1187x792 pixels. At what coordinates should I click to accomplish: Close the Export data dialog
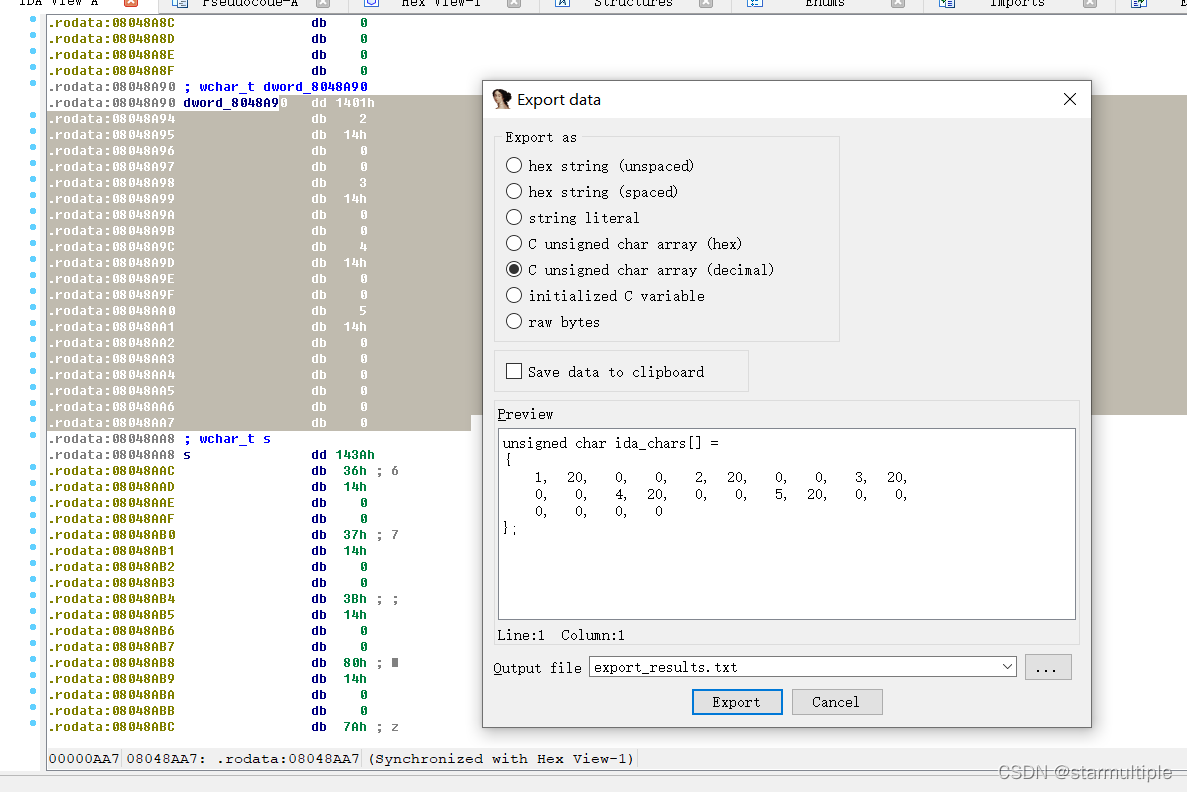(1070, 99)
